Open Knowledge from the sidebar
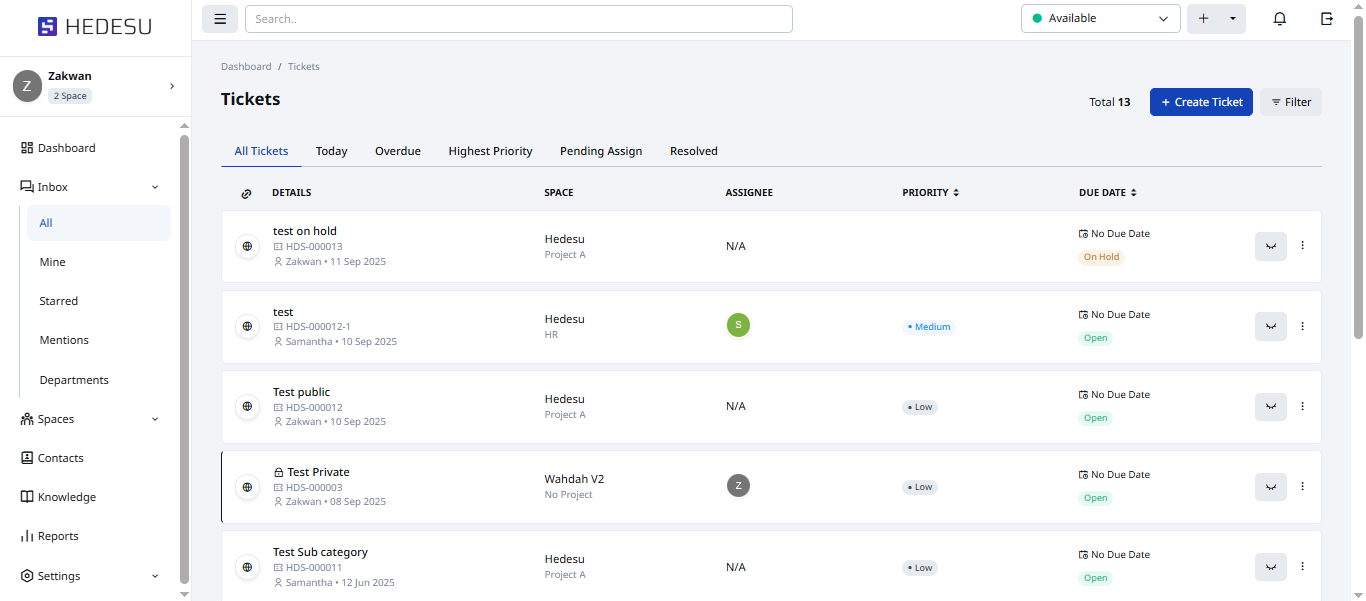Viewport: 1366px width, 601px height. click(66, 497)
